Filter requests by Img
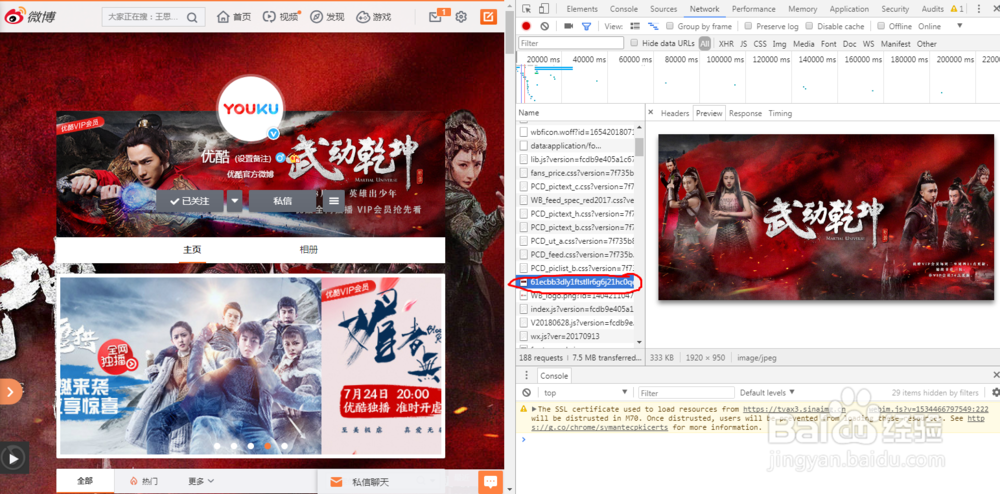The width and height of the screenshot is (1000, 494). click(x=779, y=43)
